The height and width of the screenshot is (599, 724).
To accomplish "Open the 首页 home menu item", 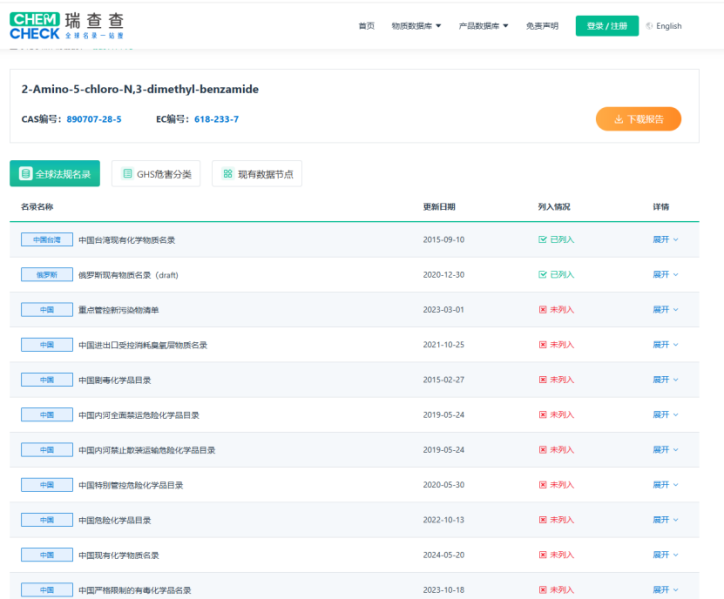I will click(367, 26).
